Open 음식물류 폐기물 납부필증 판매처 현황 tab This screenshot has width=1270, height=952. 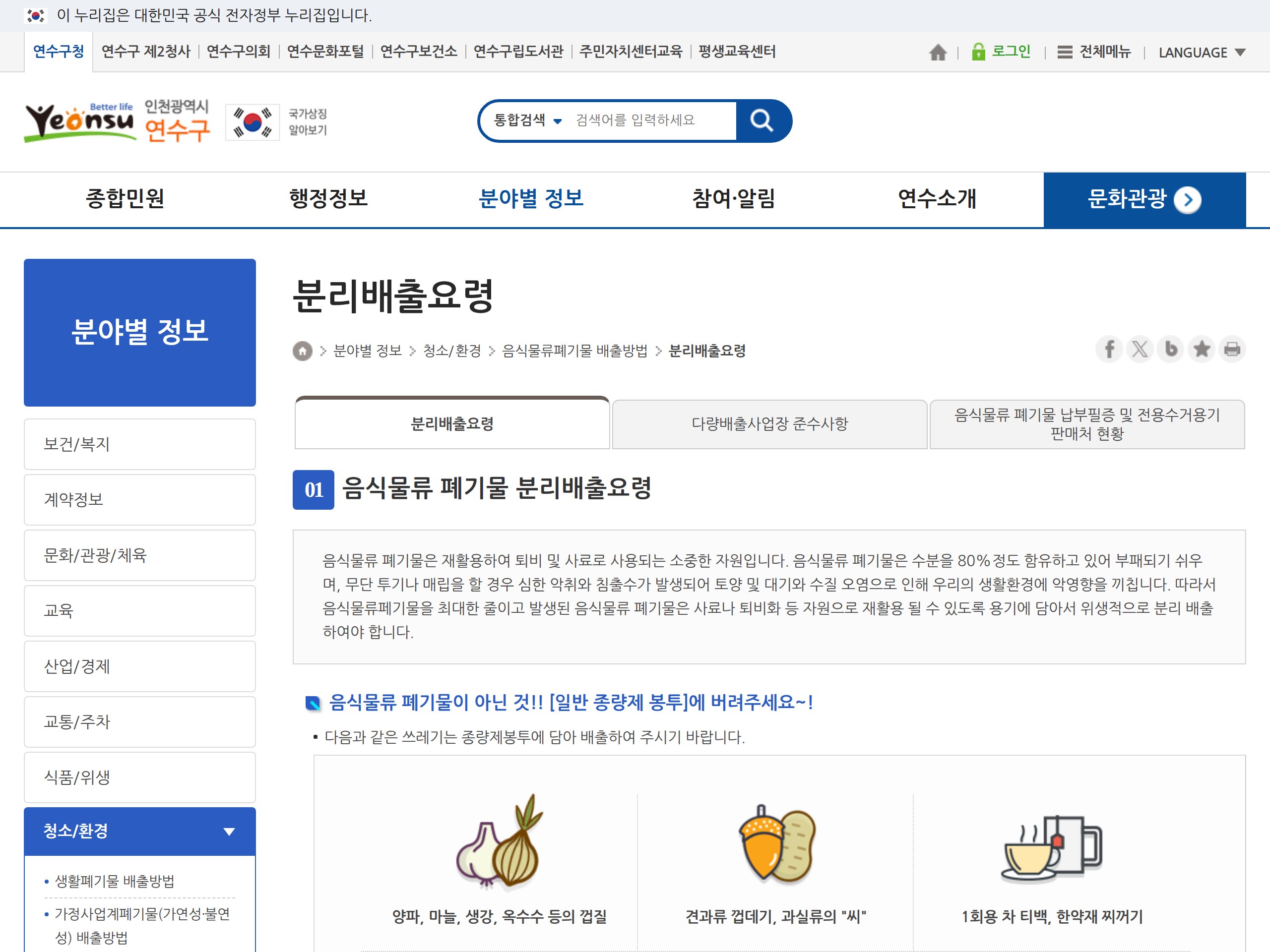click(x=1087, y=423)
